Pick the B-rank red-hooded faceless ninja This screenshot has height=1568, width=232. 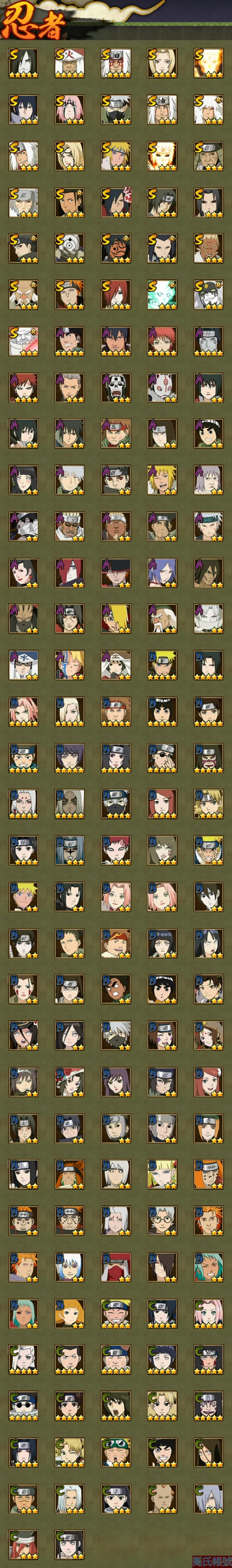coord(116,1268)
